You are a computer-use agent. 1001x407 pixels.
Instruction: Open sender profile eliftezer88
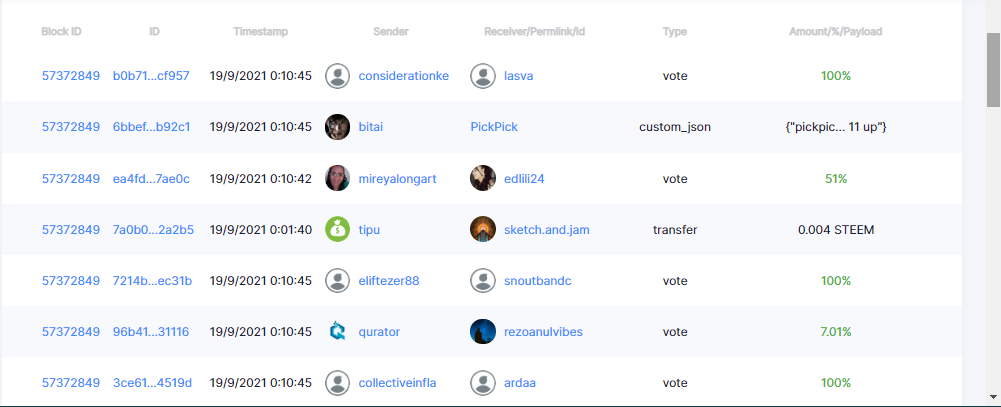(x=389, y=281)
